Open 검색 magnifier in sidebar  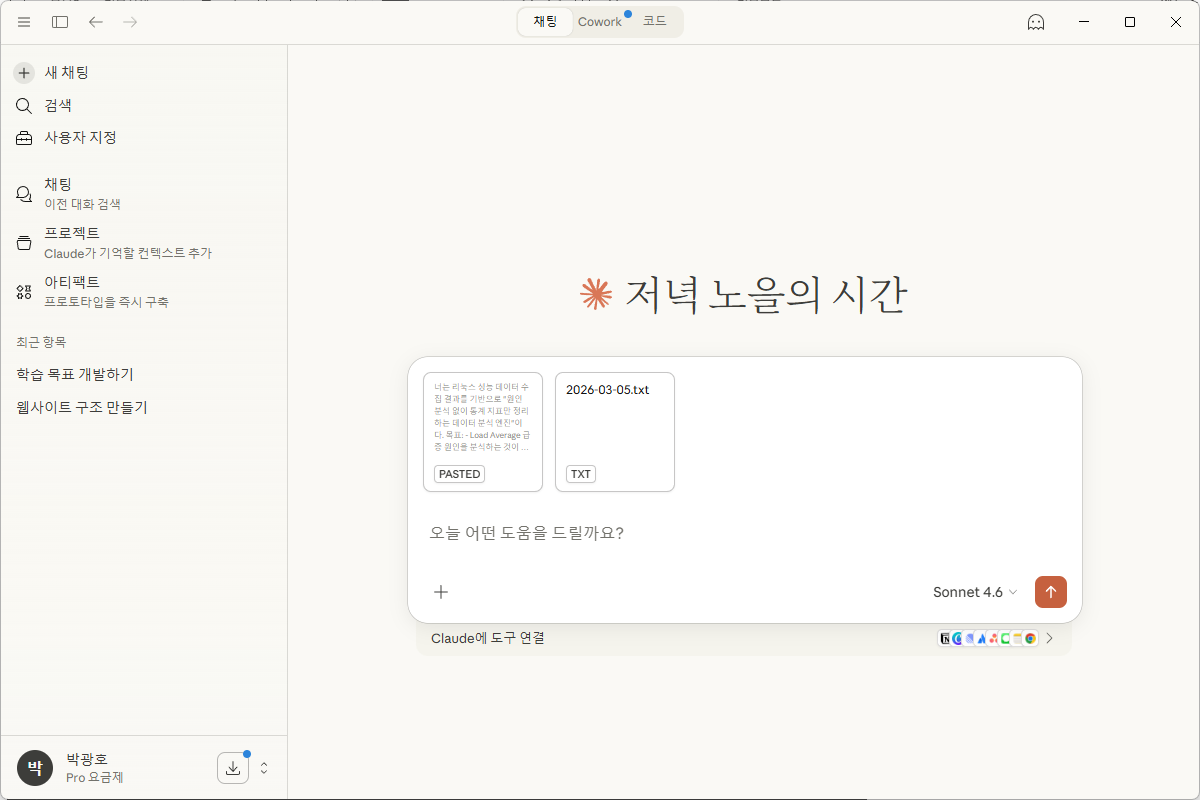coord(25,105)
